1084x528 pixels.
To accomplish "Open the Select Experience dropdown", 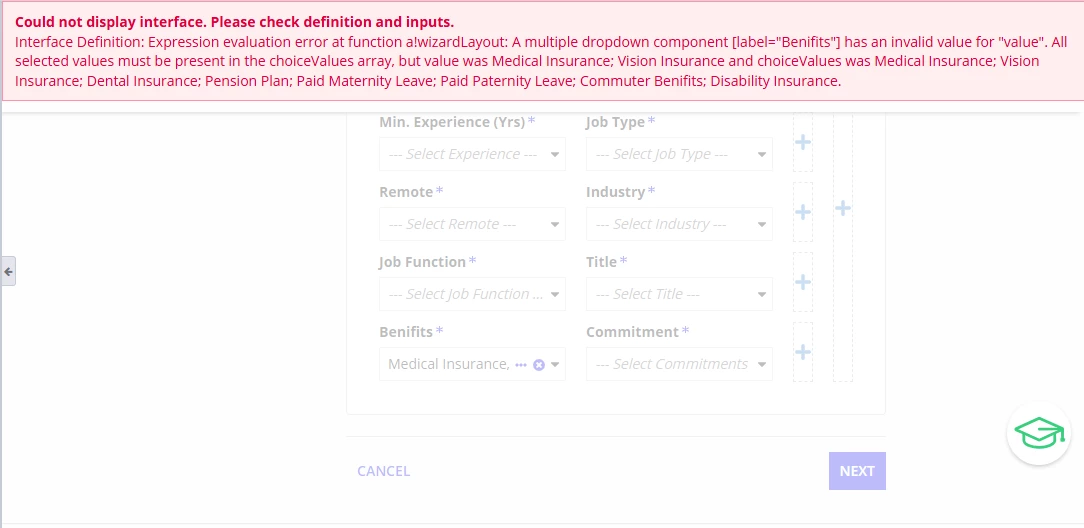I will pyautogui.click(x=472, y=154).
